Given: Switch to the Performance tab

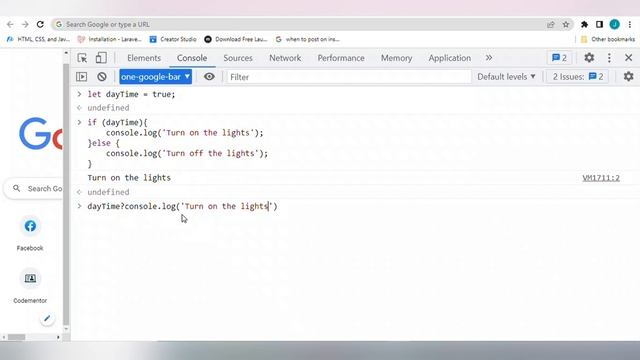Looking at the screenshot, I should click(x=341, y=58).
